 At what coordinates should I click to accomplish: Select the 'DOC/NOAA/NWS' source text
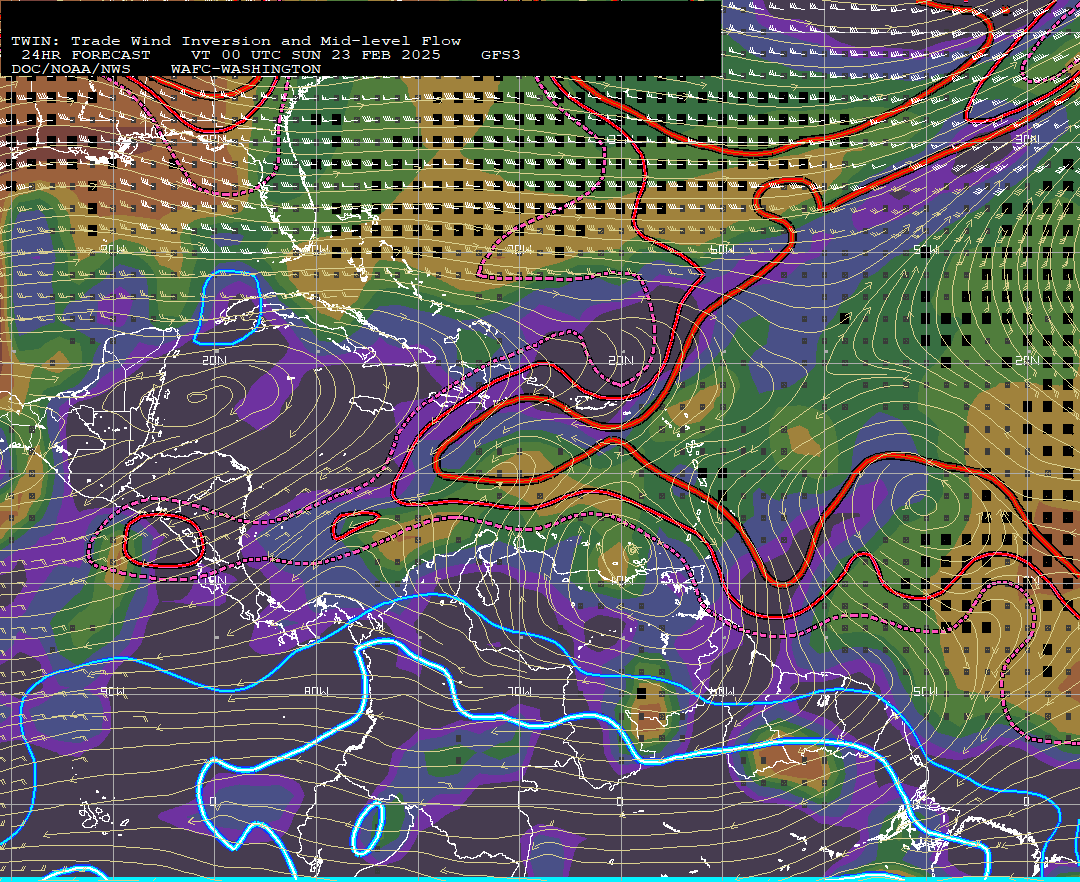[x=71, y=69]
